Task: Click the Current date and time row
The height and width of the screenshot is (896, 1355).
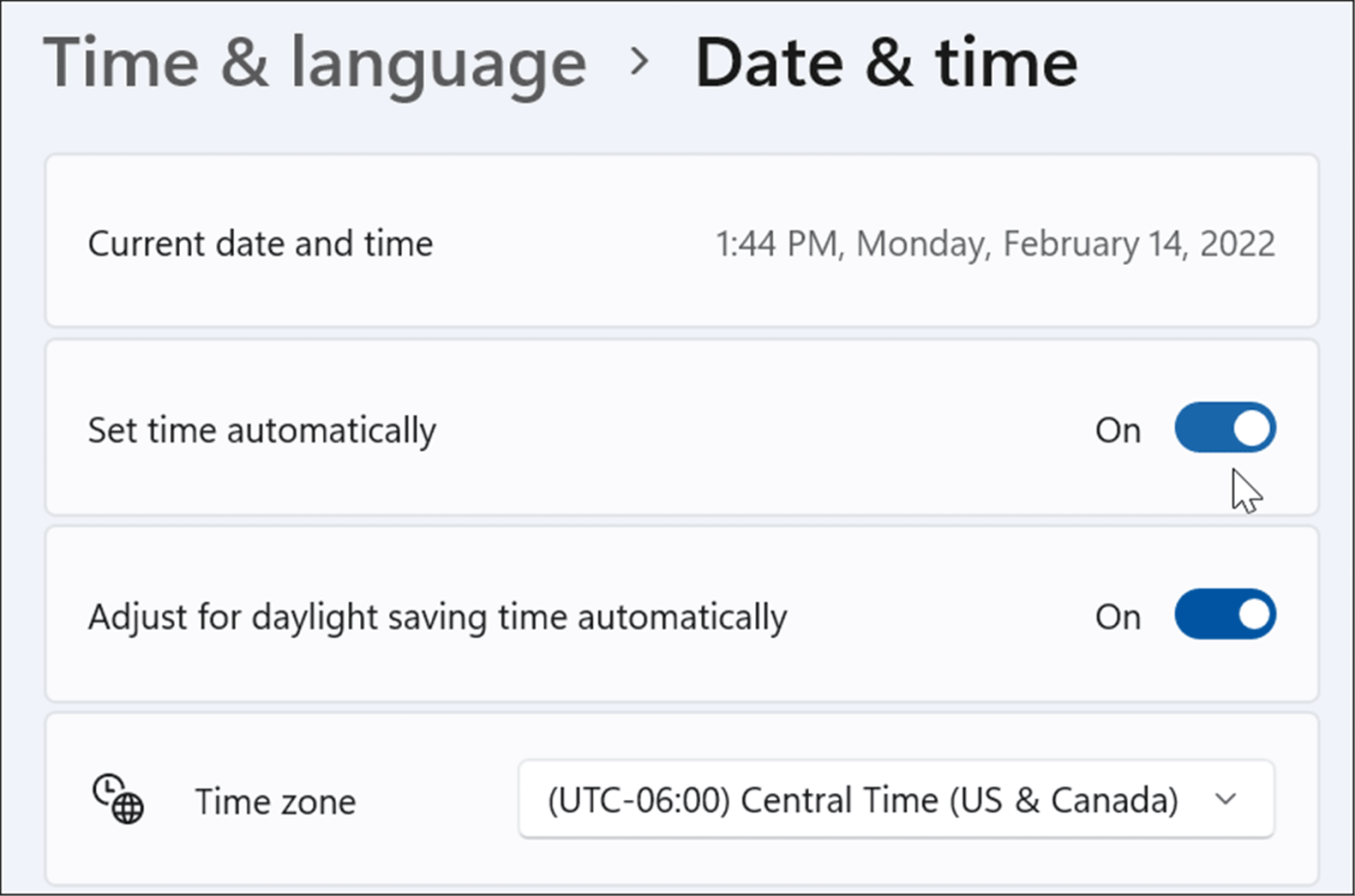Action: click(x=681, y=241)
